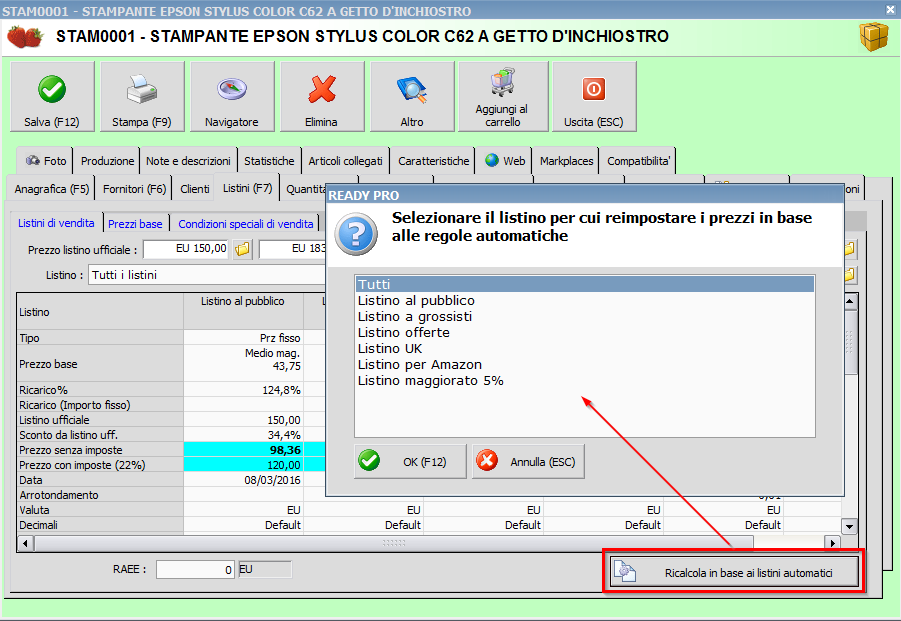Image resolution: width=901 pixels, height=621 pixels.
Task: Click the Prezzo listino ufficiale field EU 150,00
Action: (186, 249)
